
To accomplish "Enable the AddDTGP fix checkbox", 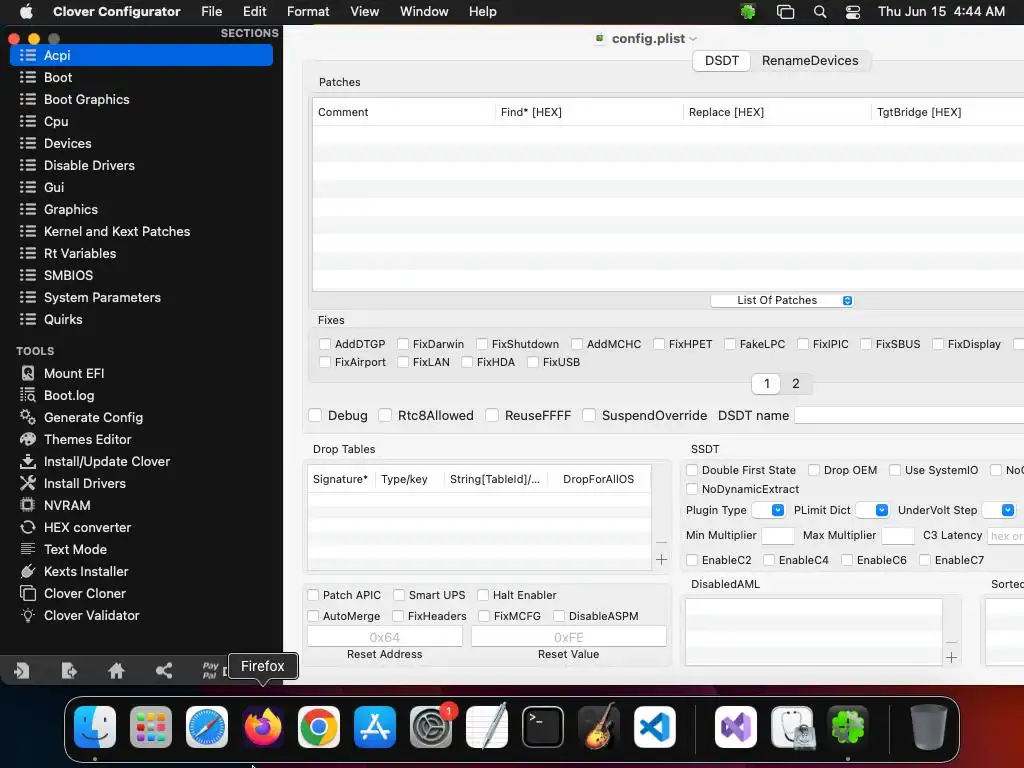I will pyautogui.click(x=325, y=344).
